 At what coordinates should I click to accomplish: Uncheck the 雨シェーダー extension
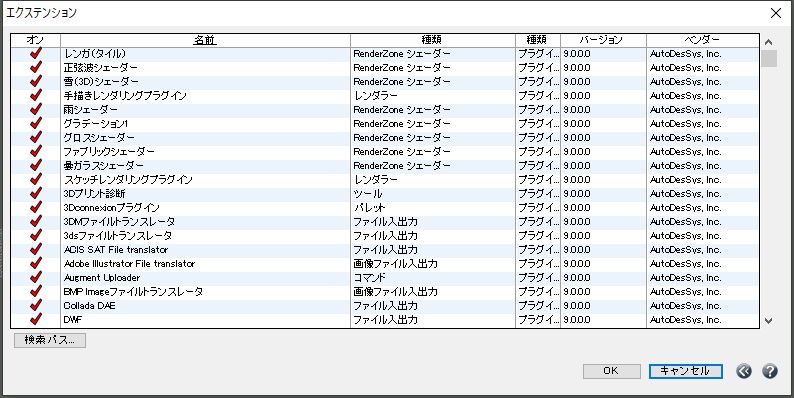click(x=35, y=110)
